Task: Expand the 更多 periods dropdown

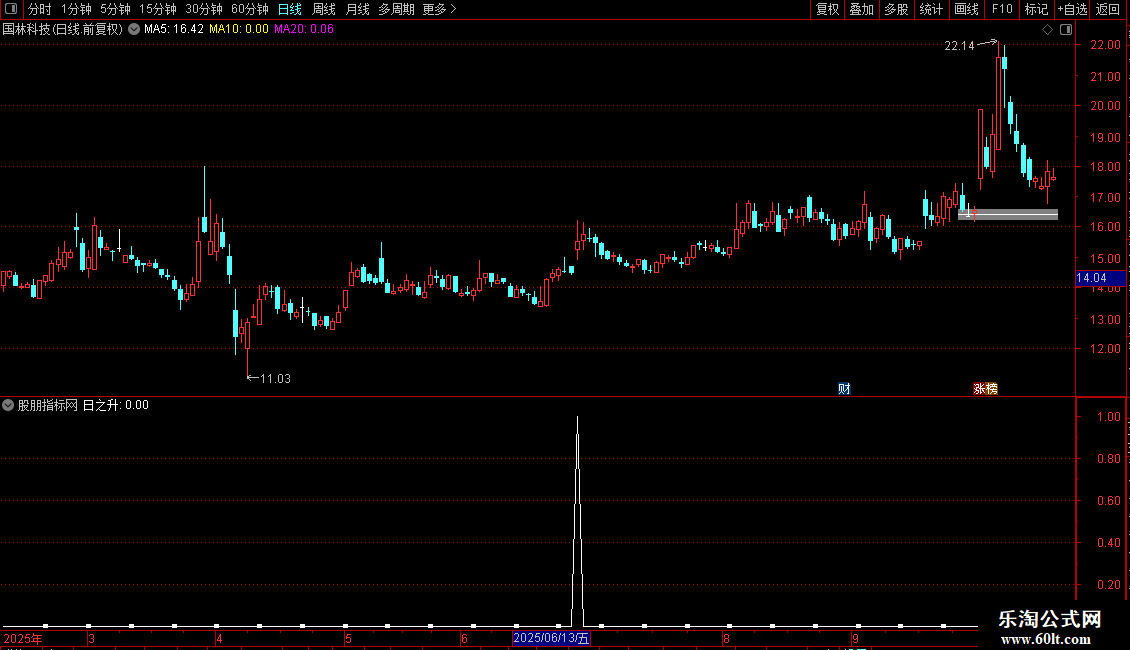Action: pos(439,9)
